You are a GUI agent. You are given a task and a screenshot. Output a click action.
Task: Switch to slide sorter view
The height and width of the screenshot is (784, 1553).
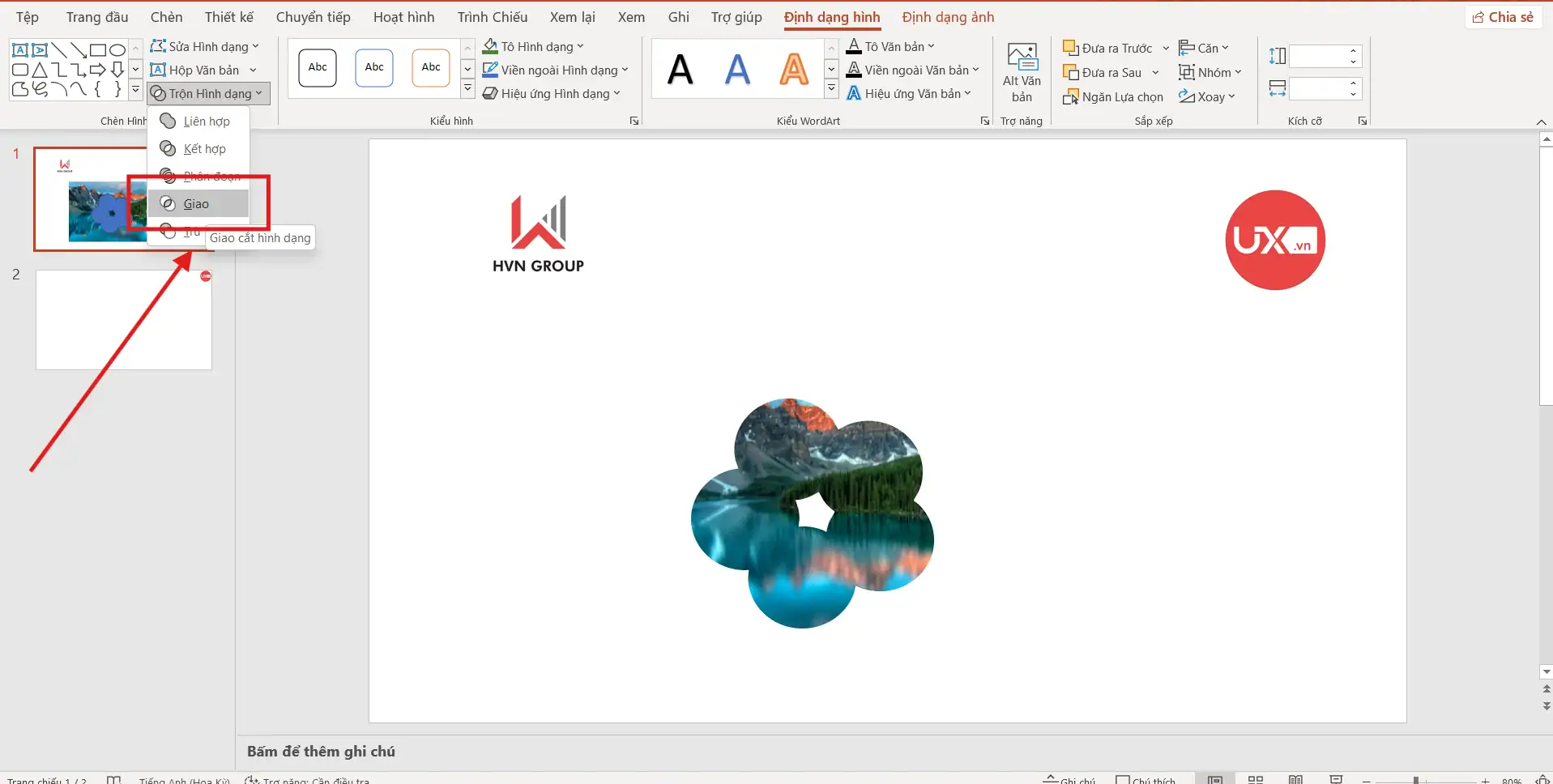[x=1256, y=780]
